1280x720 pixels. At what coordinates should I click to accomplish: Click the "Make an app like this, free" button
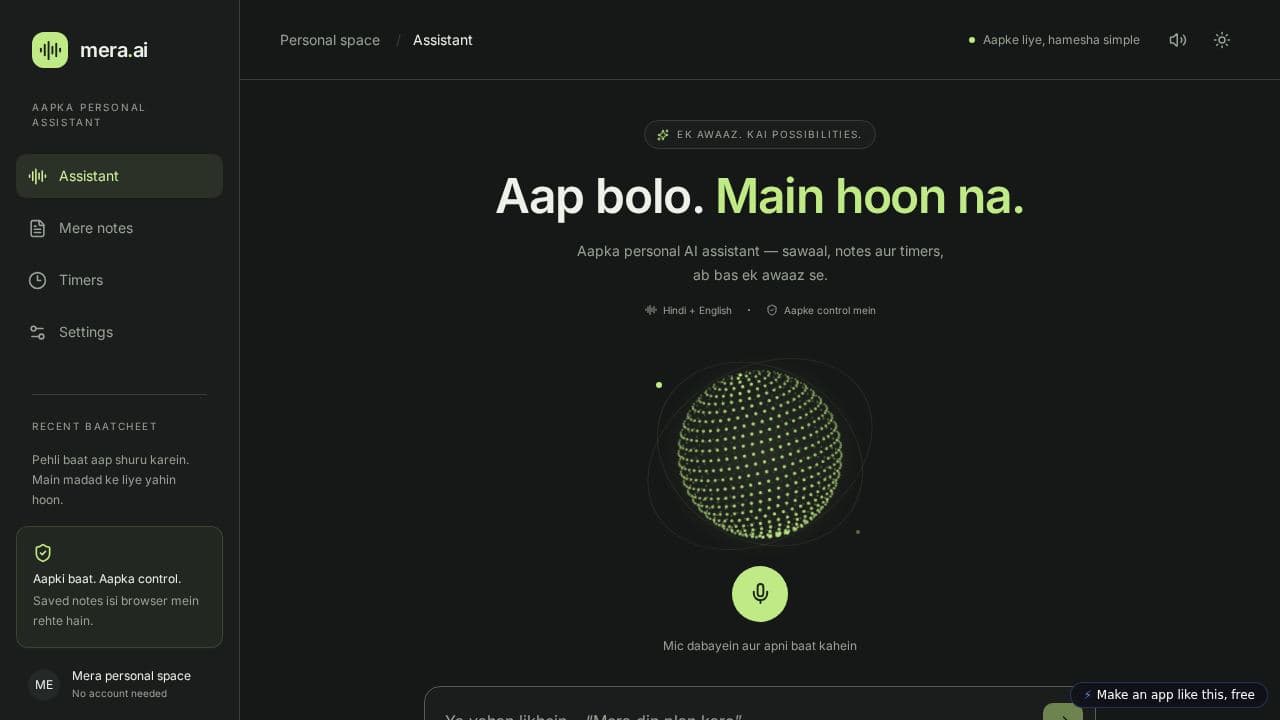click(x=1169, y=695)
